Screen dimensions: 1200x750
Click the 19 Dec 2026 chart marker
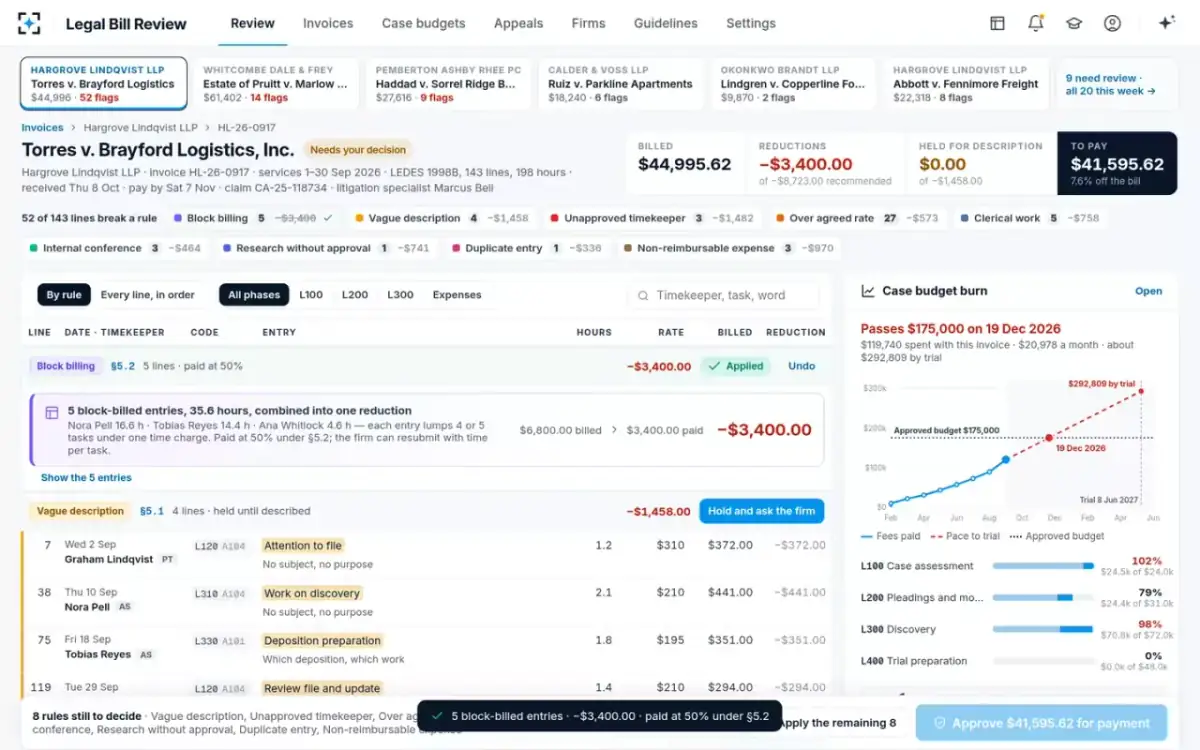1049,438
